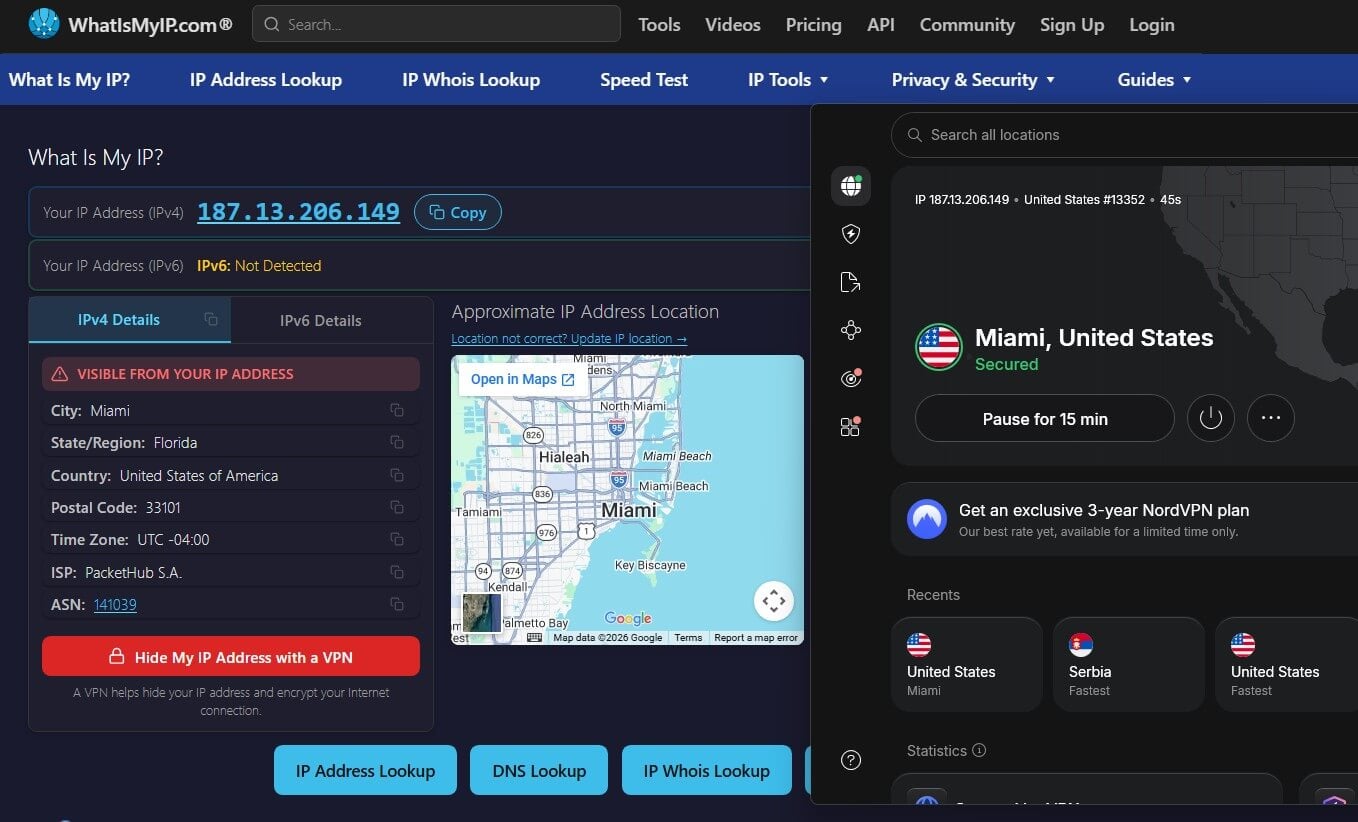Click the WhatIsMyIP.com logo
Screen dimensions: 1358x822
130,24
